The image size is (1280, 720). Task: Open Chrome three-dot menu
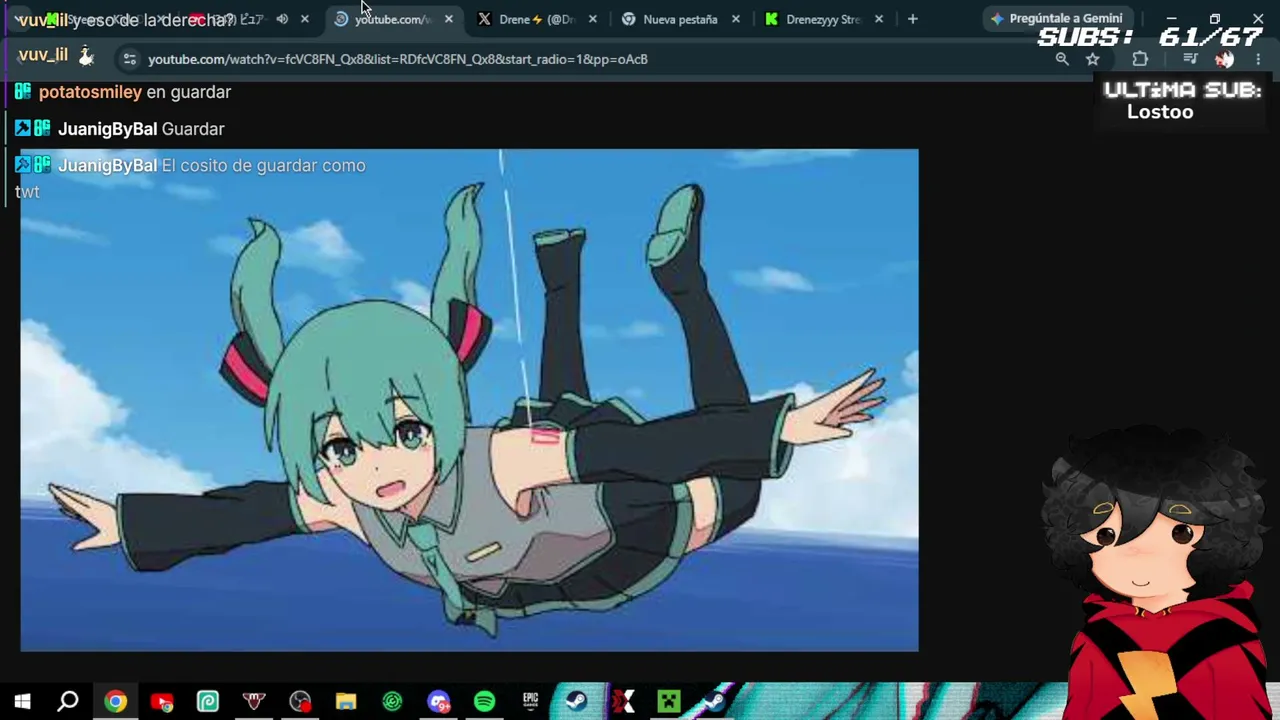coord(1258,59)
